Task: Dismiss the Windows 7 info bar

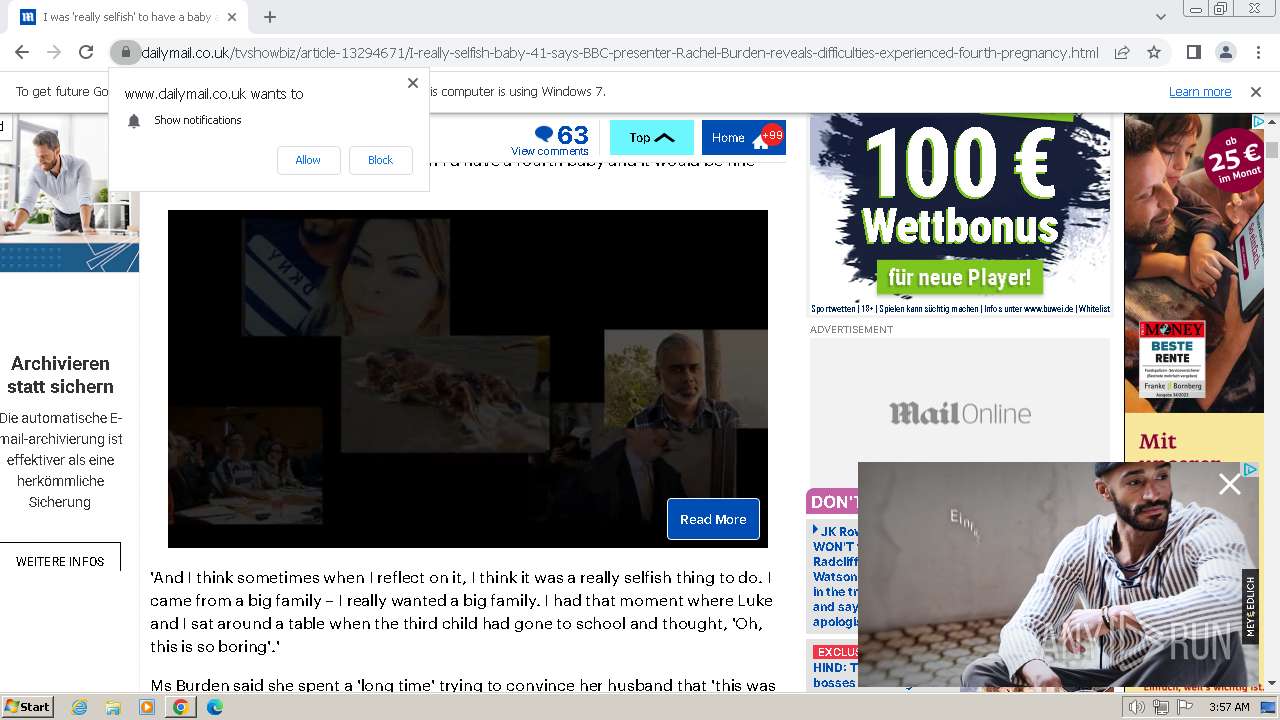Action: click(x=1256, y=92)
